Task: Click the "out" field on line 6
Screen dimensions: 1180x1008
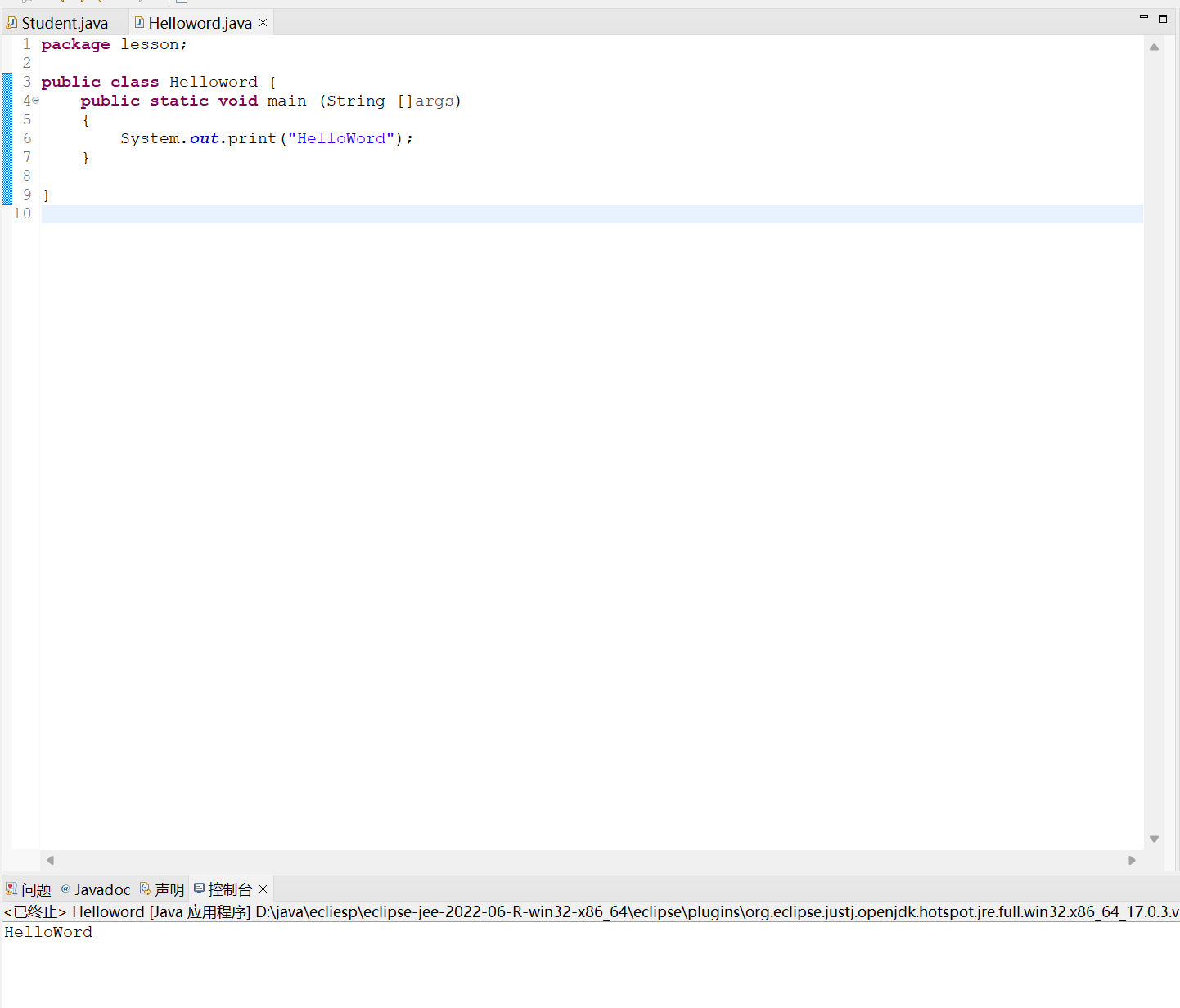Action: [x=205, y=138]
